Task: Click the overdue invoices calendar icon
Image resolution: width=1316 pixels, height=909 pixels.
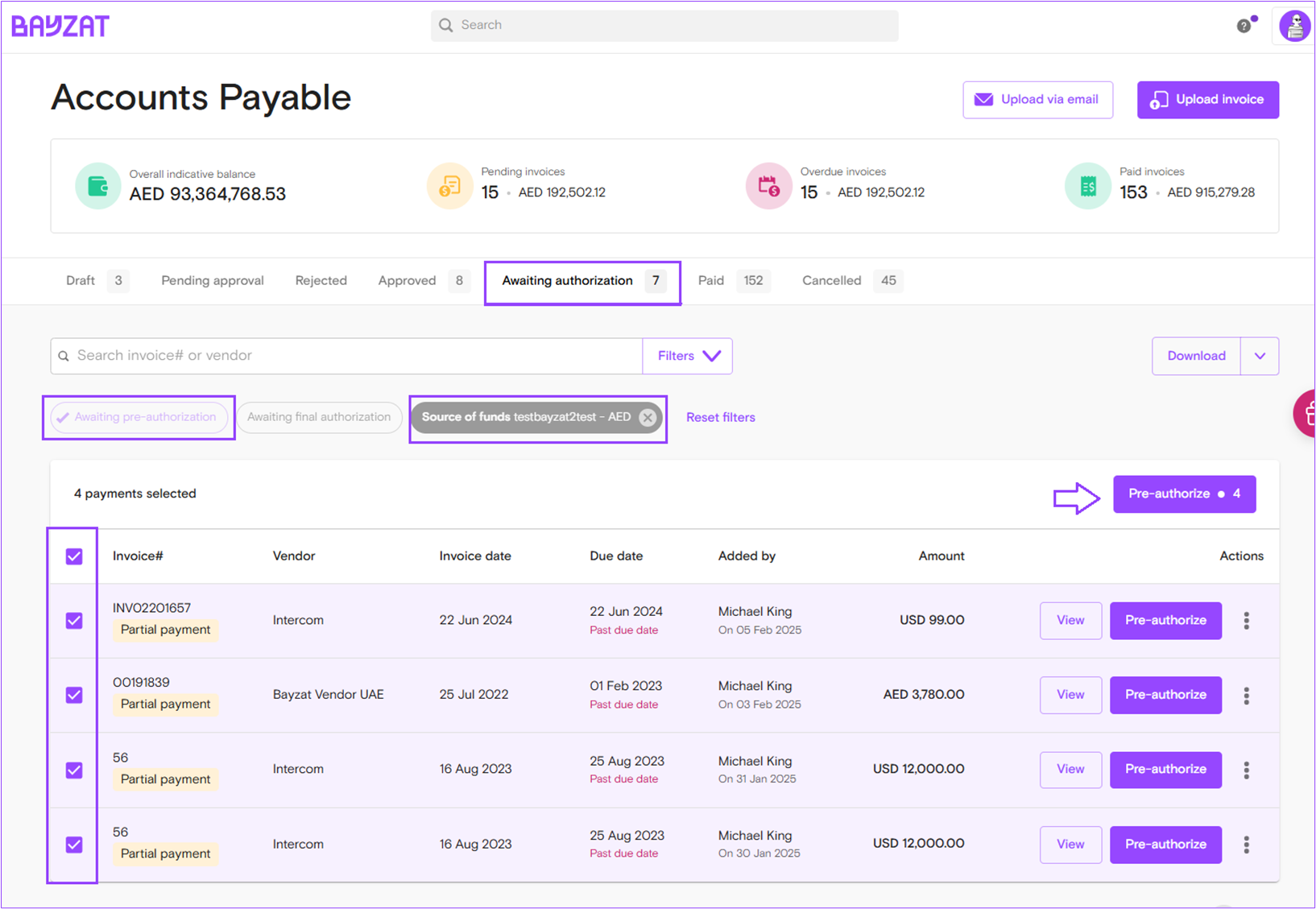Action: coord(768,186)
